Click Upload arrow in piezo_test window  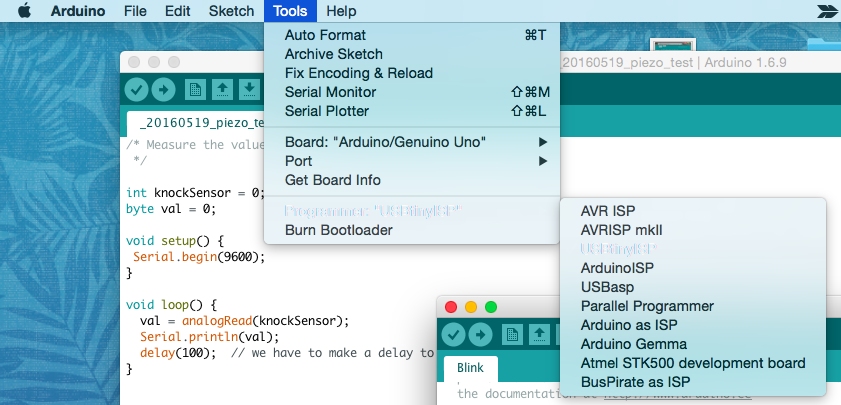pos(164,90)
